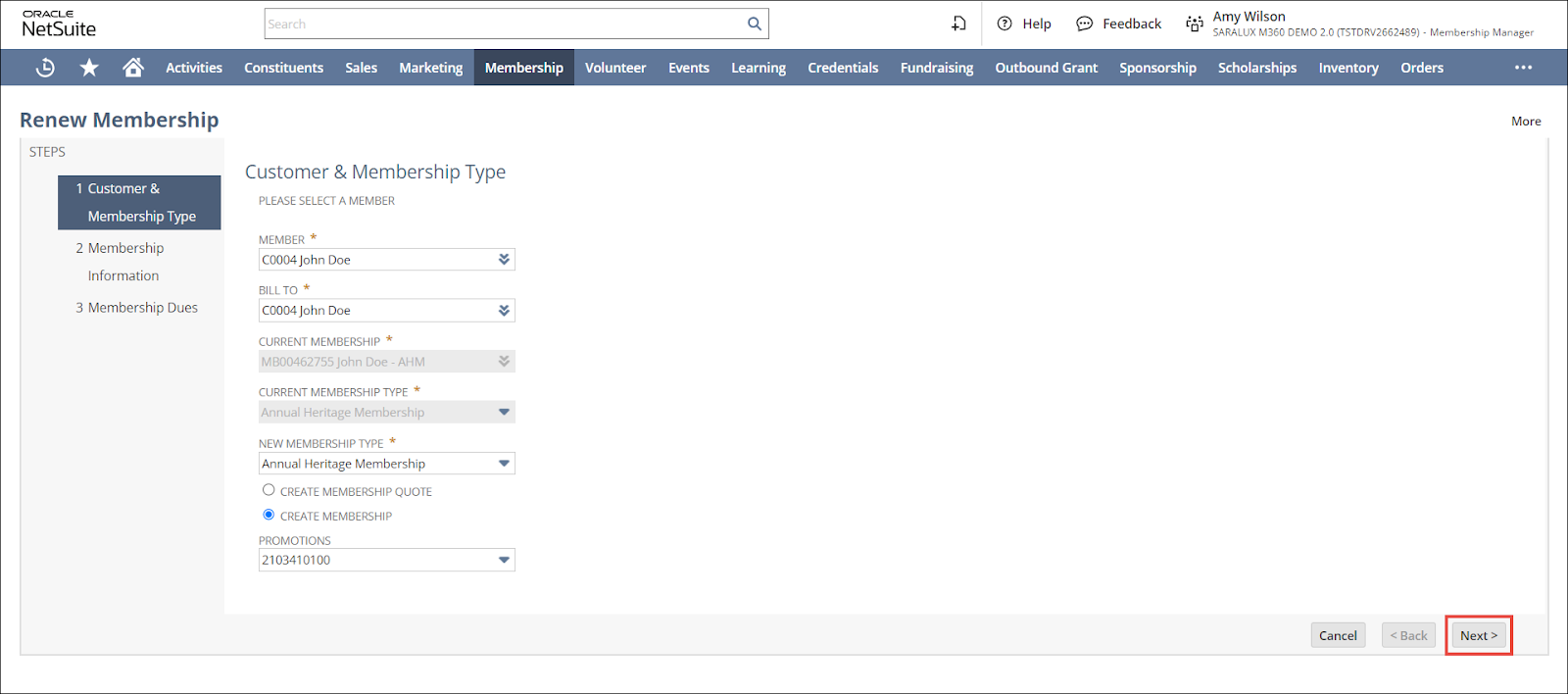Open the Bill To dropdown
This screenshot has width=1568, height=694.
[504, 311]
